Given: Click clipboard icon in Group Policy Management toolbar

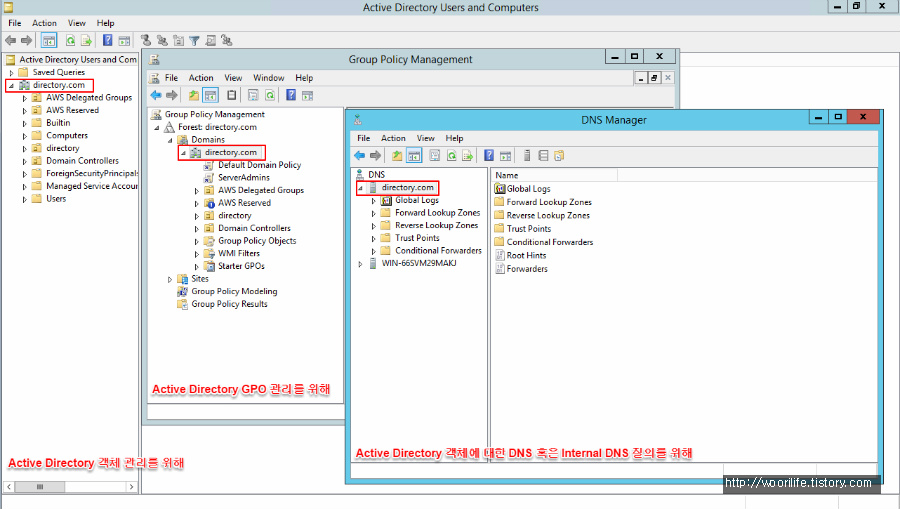Looking at the screenshot, I should click(x=231, y=95).
